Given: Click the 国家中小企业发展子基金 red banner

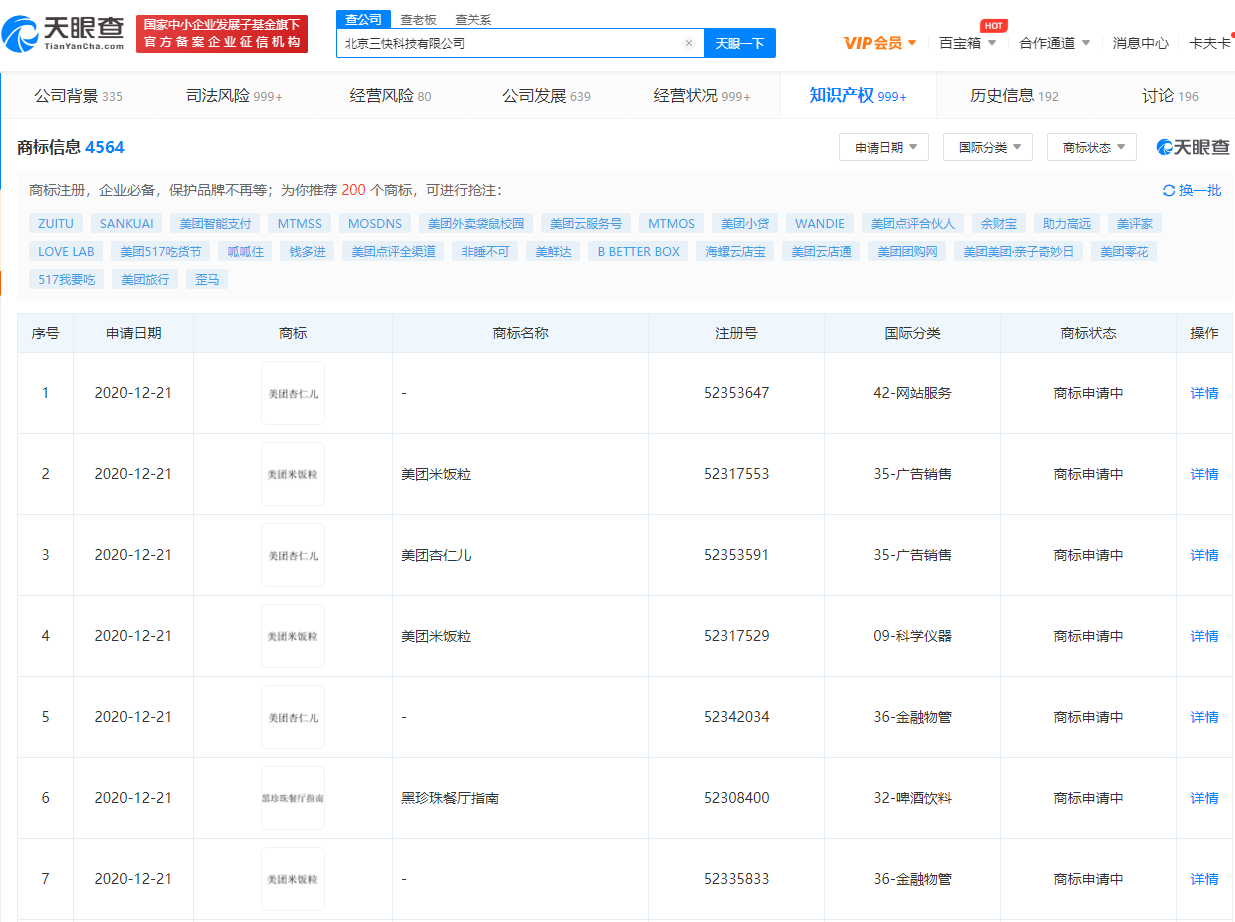Looking at the screenshot, I should [222, 33].
